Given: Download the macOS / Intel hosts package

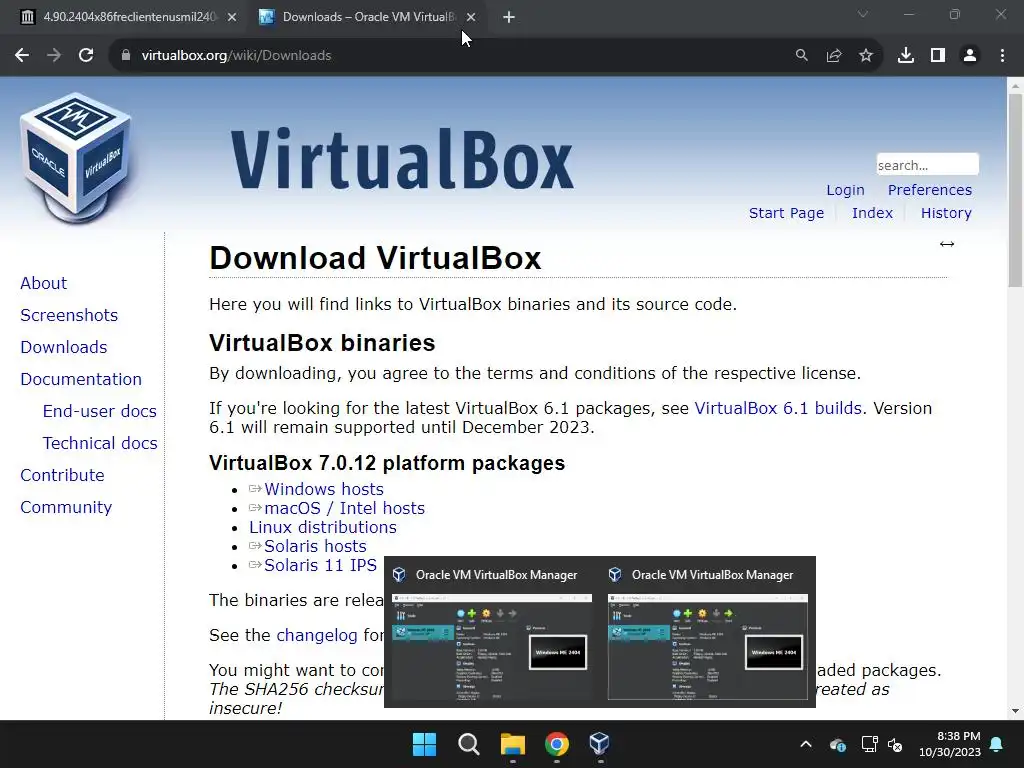Looking at the screenshot, I should tap(344, 508).
